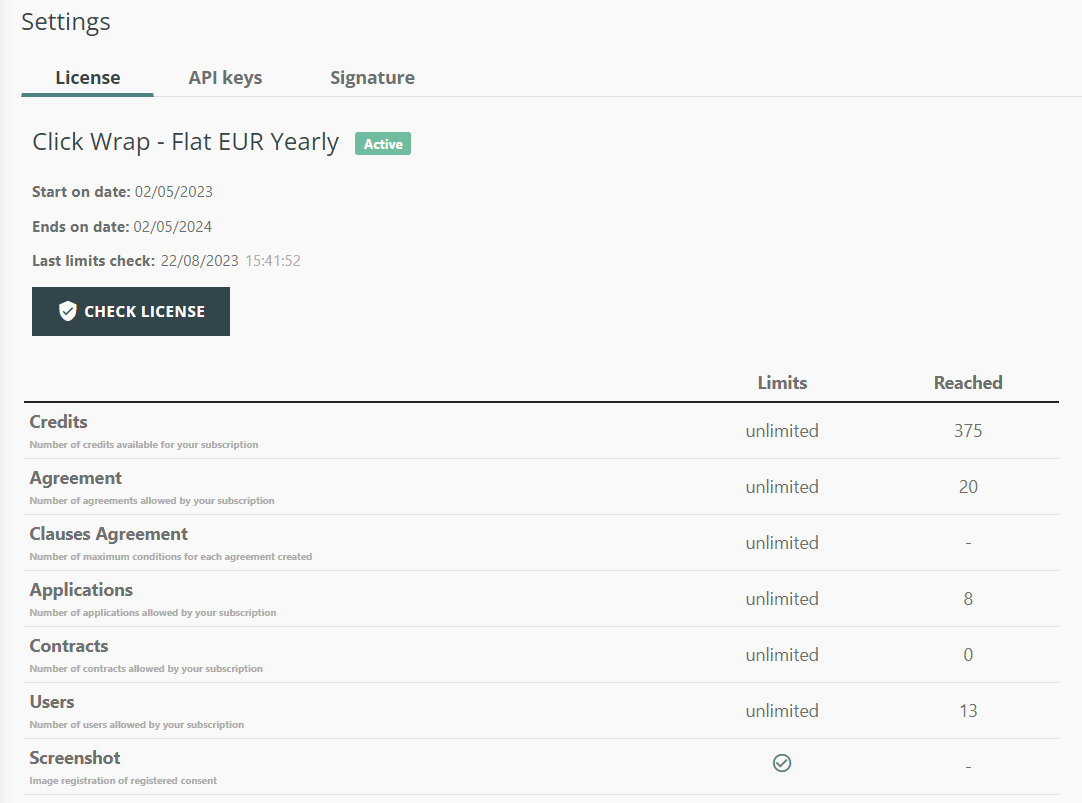The width and height of the screenshot is (1082, 803).
Task: Select the License tab
Action: [x=88, y=78]
